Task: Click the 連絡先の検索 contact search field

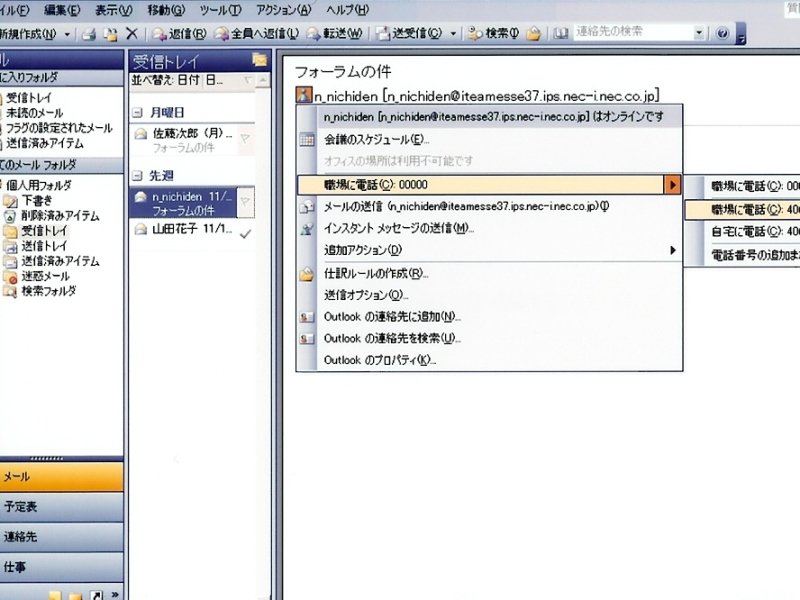Action: [x=633, y=32]
